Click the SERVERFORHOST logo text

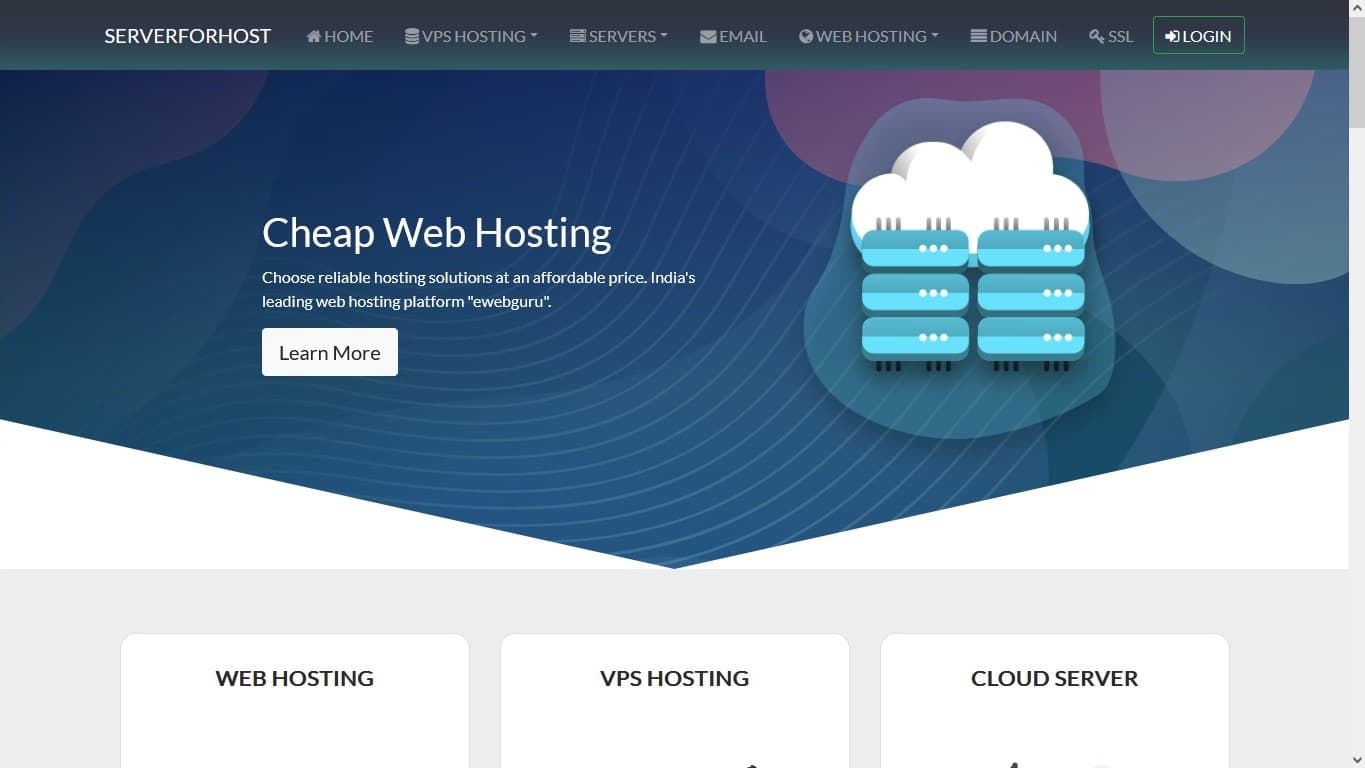(187, 35)
